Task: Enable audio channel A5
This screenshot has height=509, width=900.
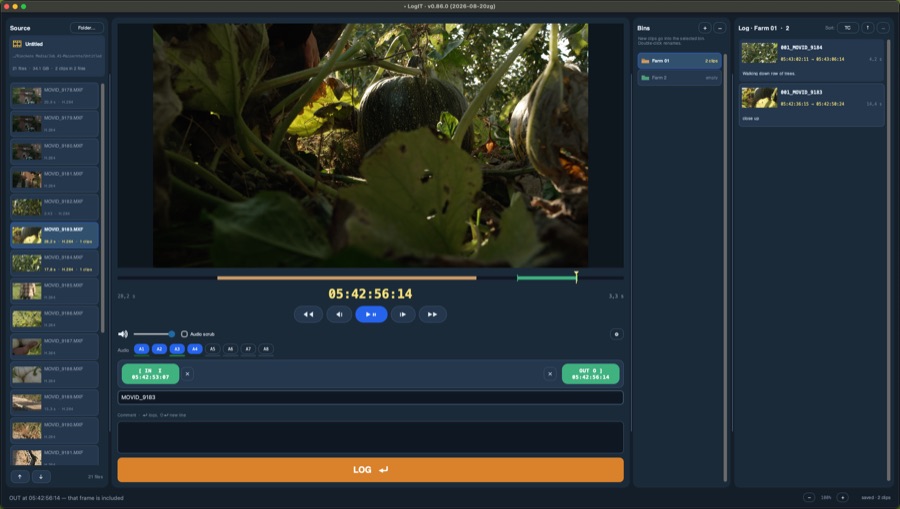Action: (x=212, y=349)
